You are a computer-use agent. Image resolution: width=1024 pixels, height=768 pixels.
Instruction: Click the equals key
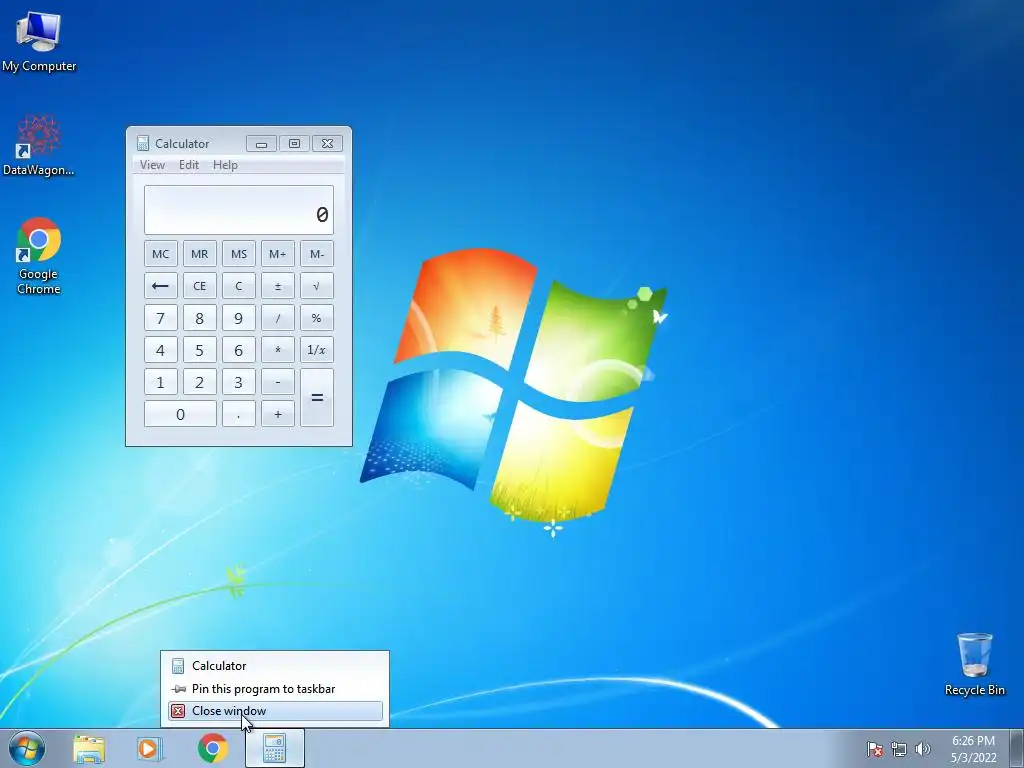pos(317,398)
